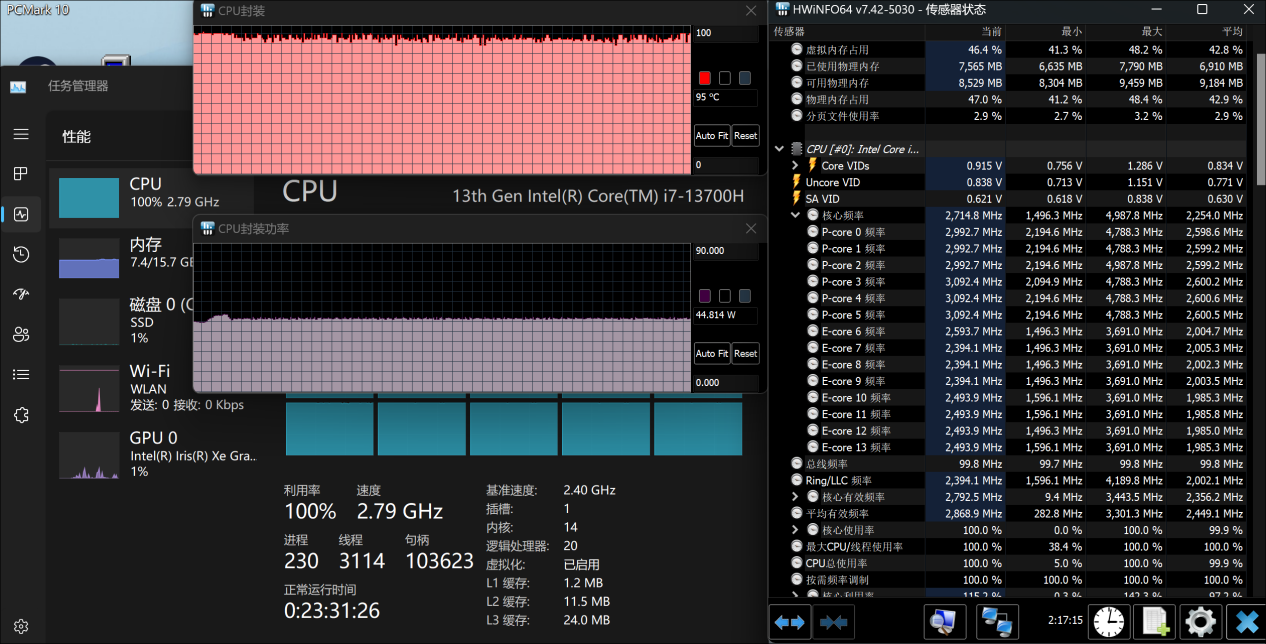Collapse the CPU [#0] Intel Core sensor group
Viewport: 1266px width, 644px height.
[781, 149]
